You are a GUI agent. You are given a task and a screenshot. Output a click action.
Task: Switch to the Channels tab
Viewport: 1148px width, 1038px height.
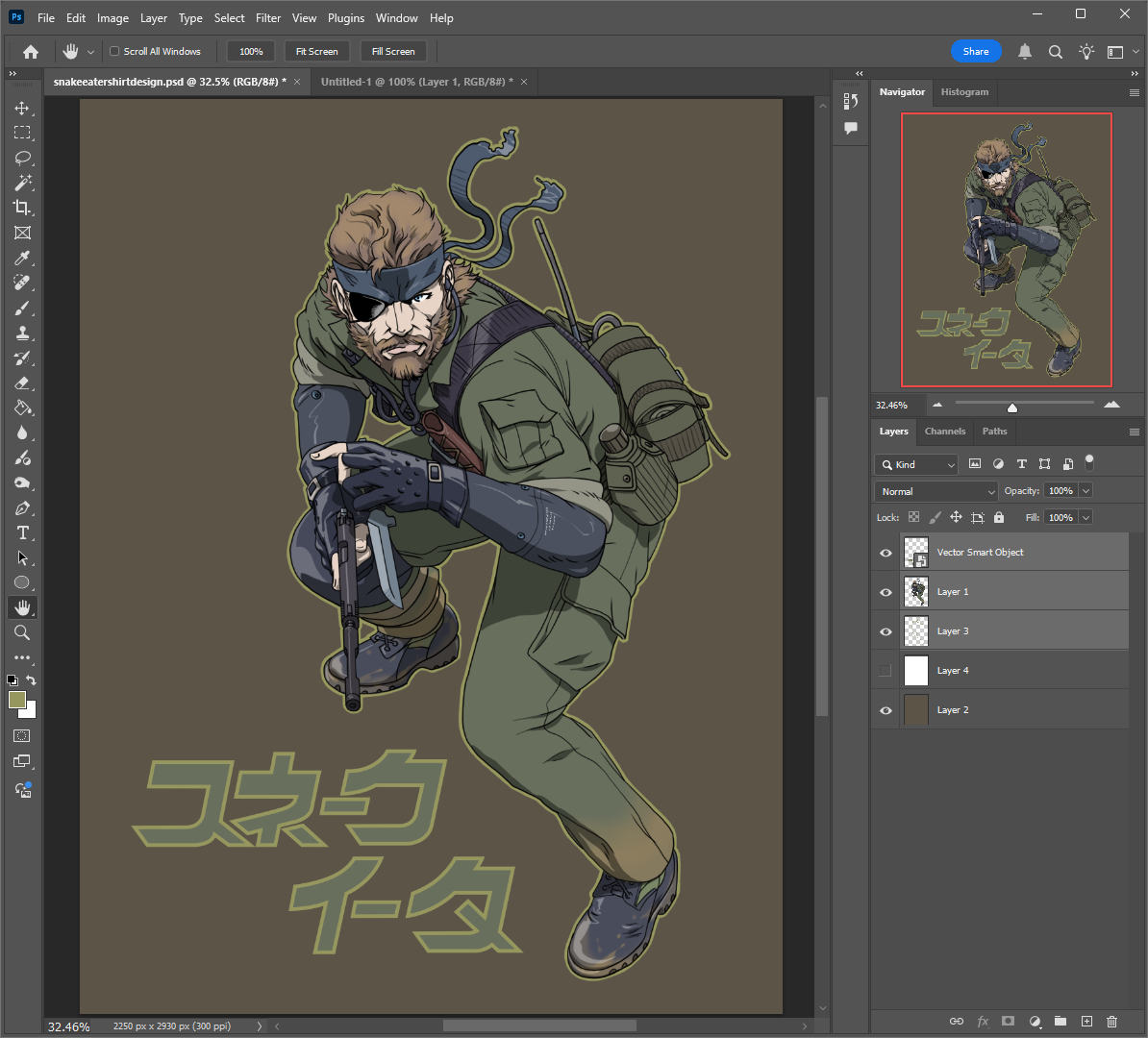944,432
